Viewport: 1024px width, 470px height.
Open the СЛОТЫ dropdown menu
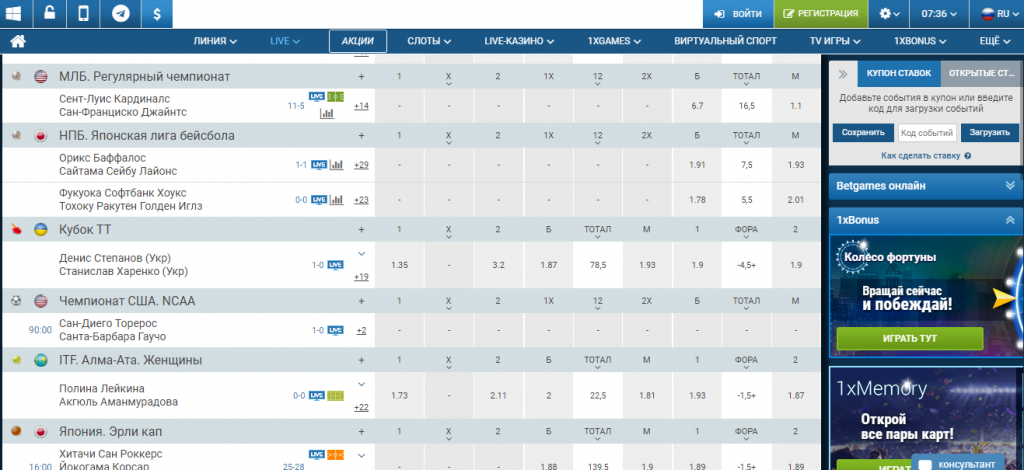pos(429,41)
